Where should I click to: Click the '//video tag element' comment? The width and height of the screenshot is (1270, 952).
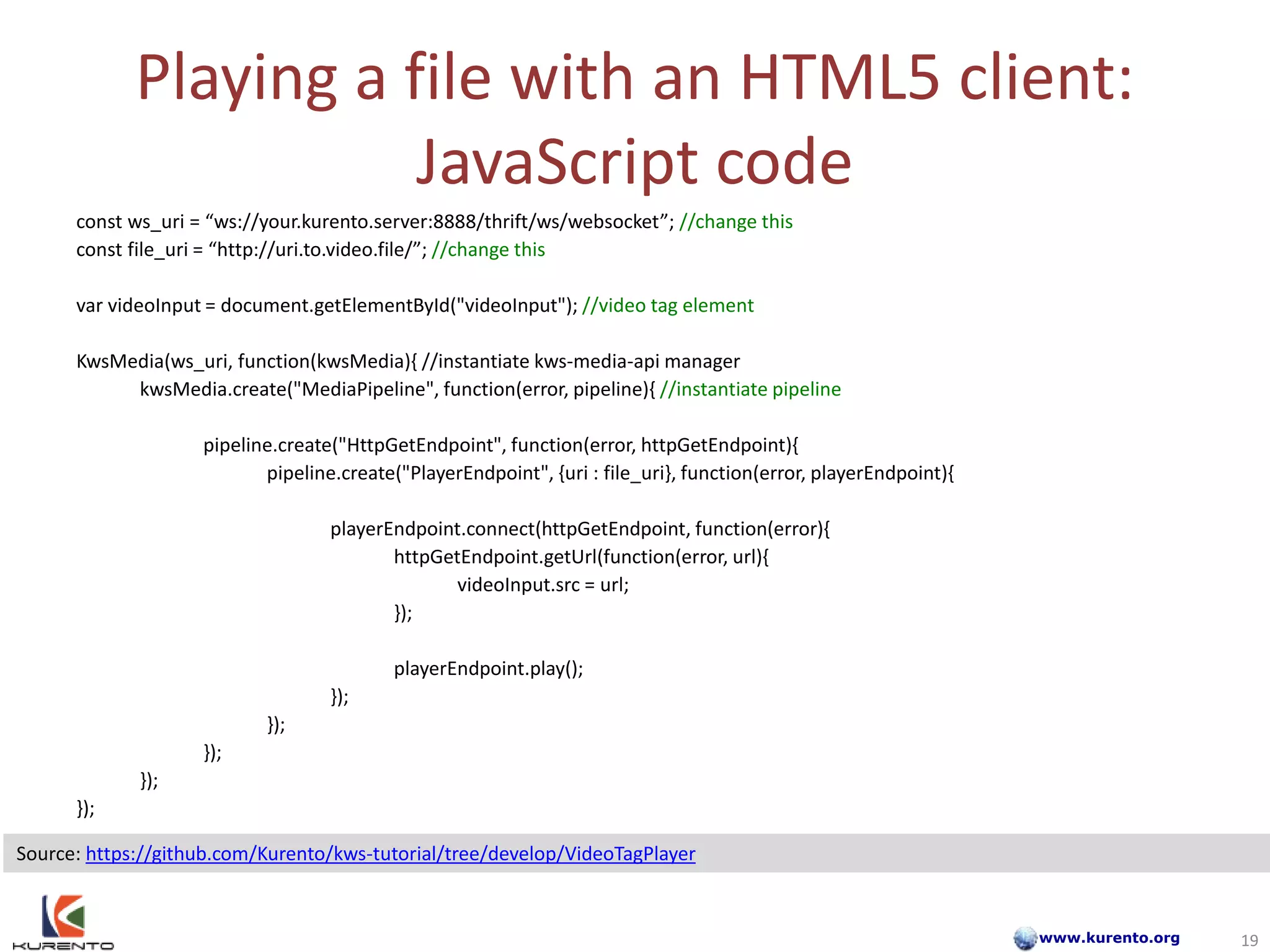coord(668,306)
